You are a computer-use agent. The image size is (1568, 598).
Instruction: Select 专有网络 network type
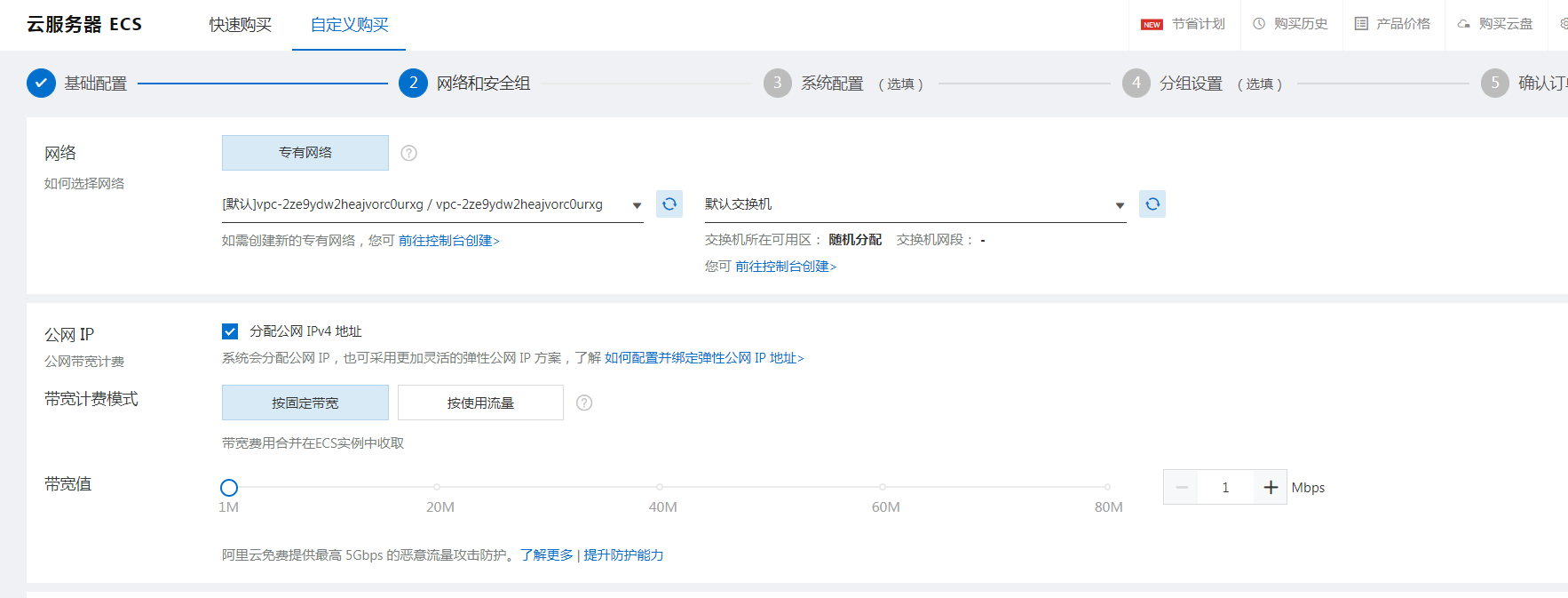pyautogui.click(x=305, y=153)
